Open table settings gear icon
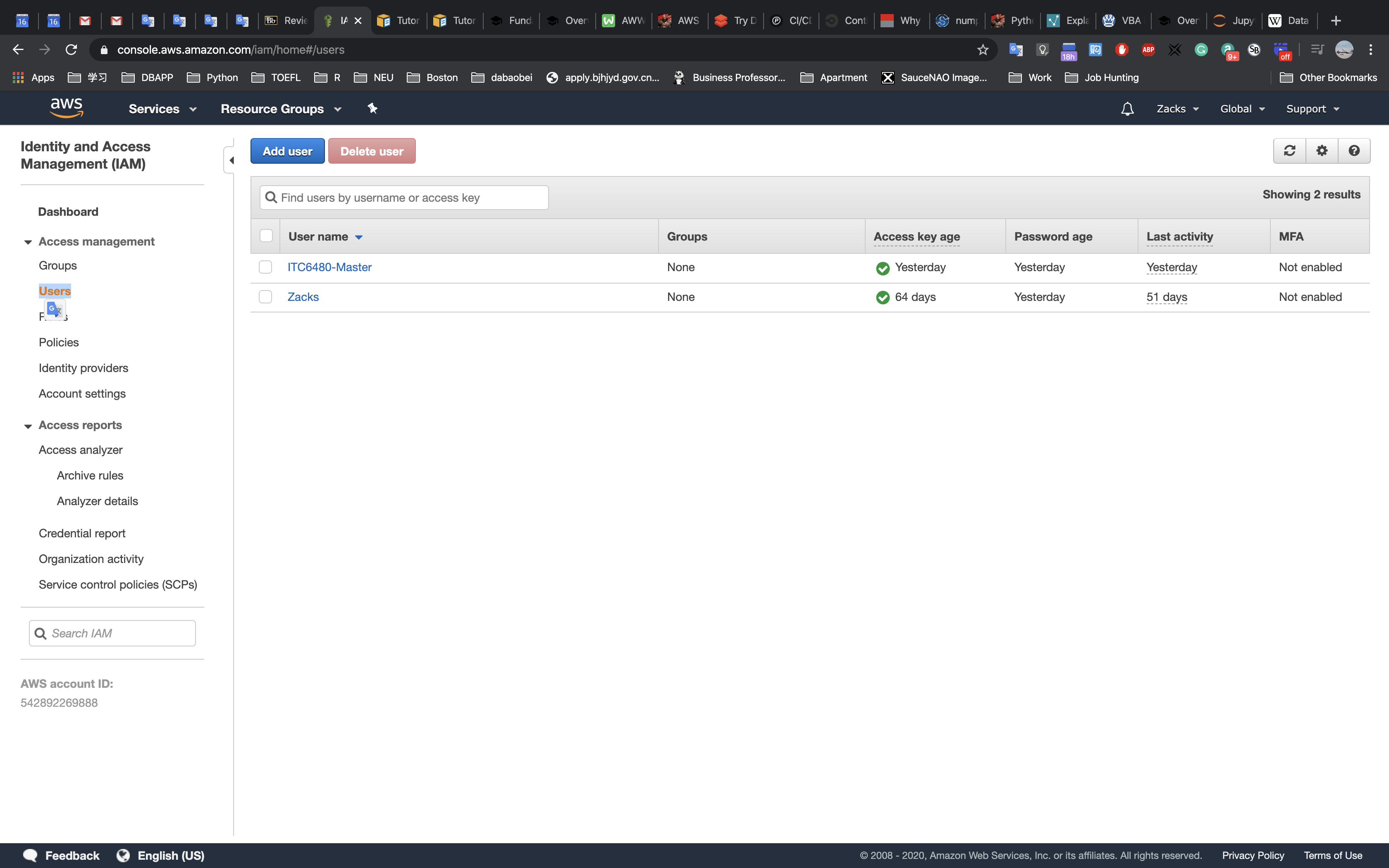This screenshot has height=868, width=1389. click(1322, 150)
